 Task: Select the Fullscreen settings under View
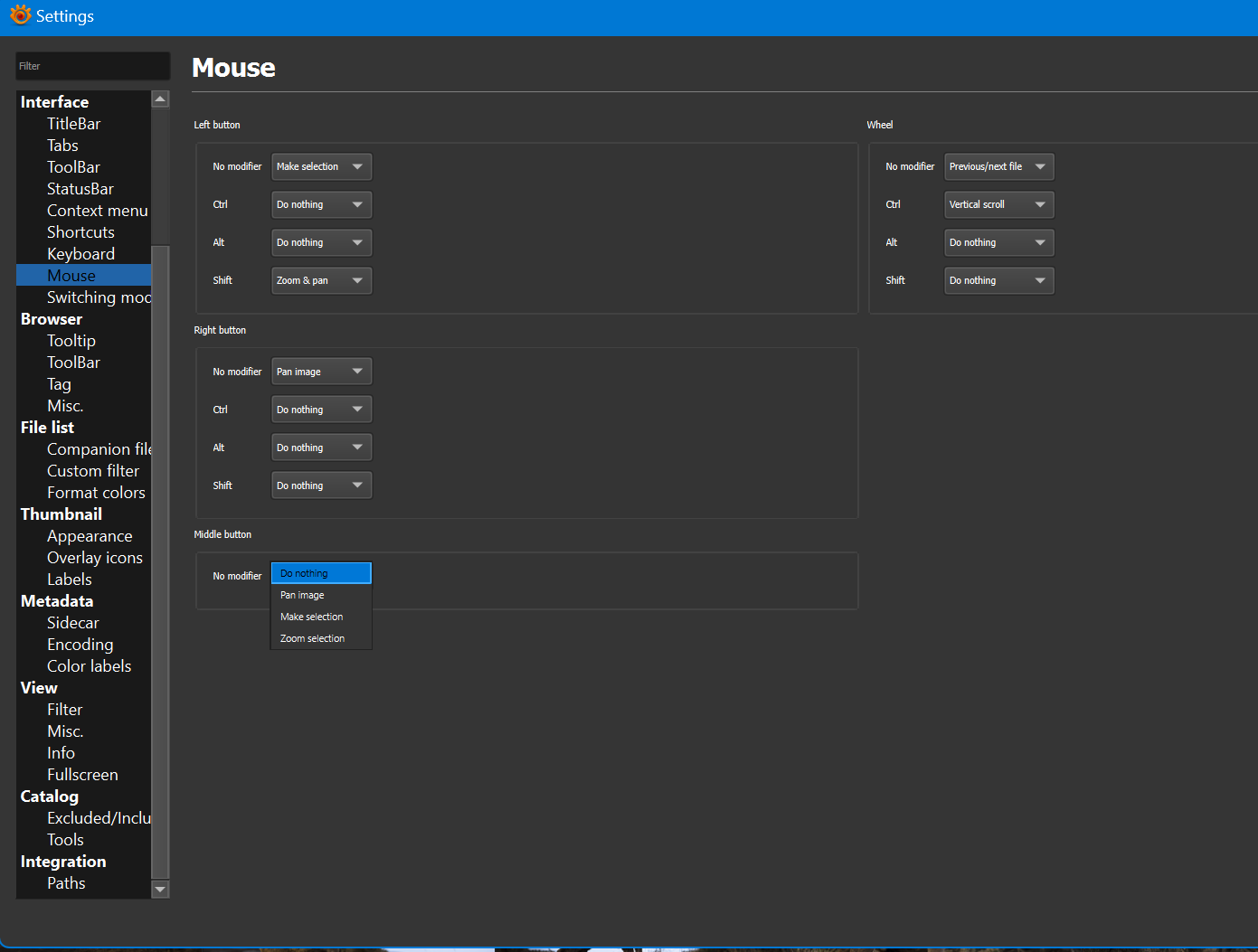click(82, 775)
